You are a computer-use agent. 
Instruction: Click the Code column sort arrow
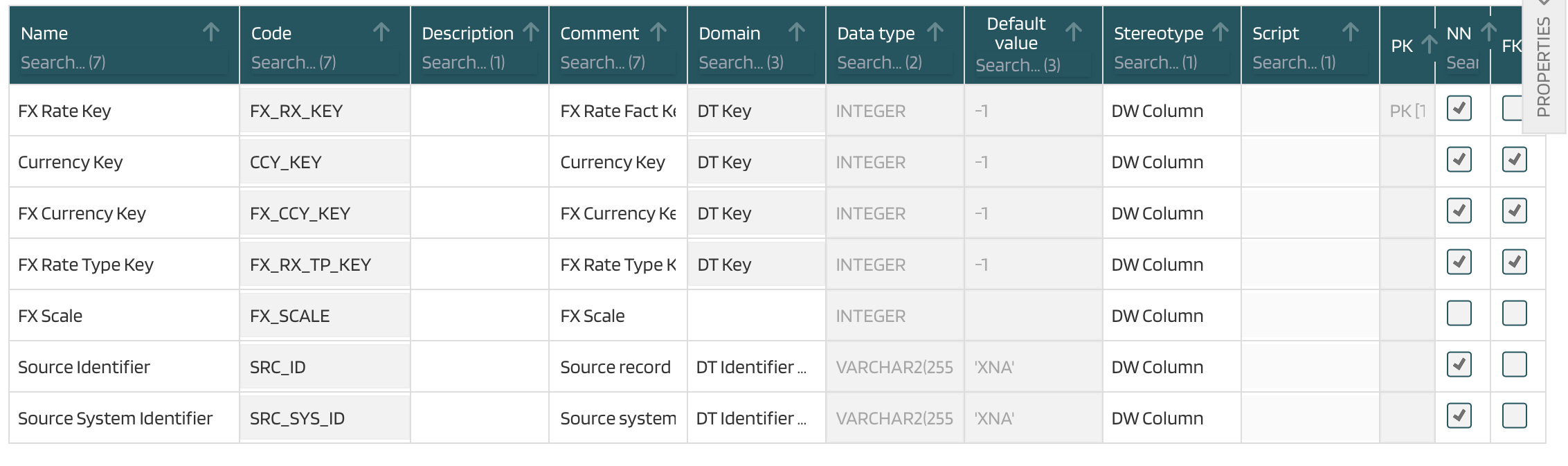(x=381, y=32)
